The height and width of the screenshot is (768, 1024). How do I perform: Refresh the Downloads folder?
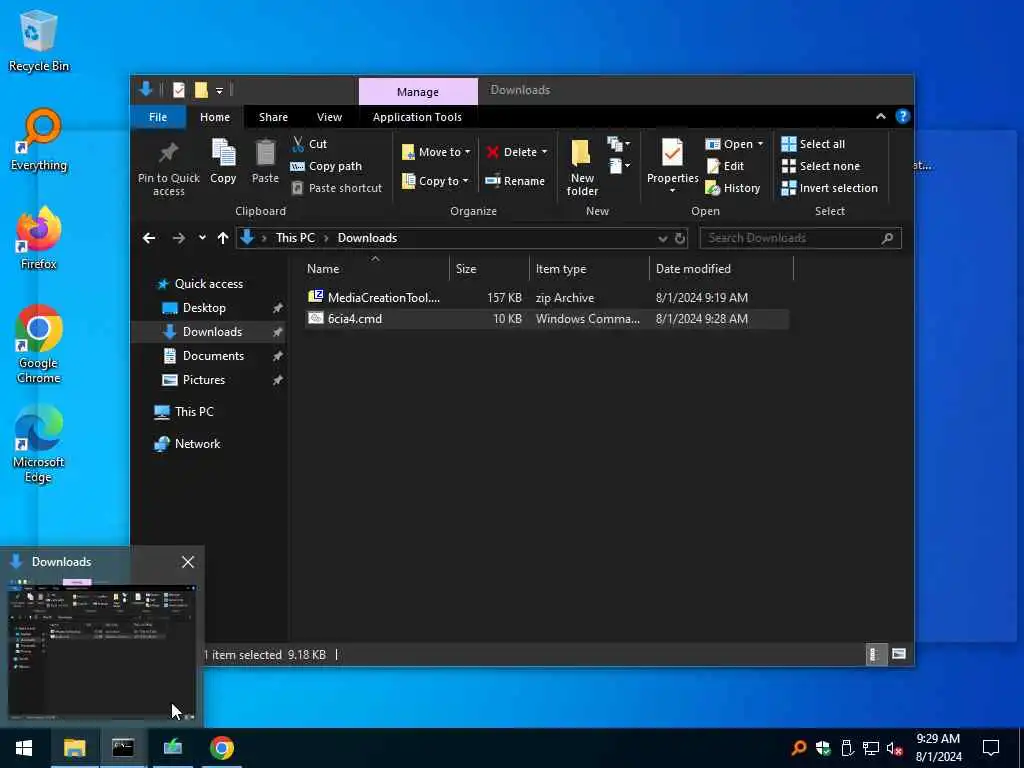(x=680, y=238)
